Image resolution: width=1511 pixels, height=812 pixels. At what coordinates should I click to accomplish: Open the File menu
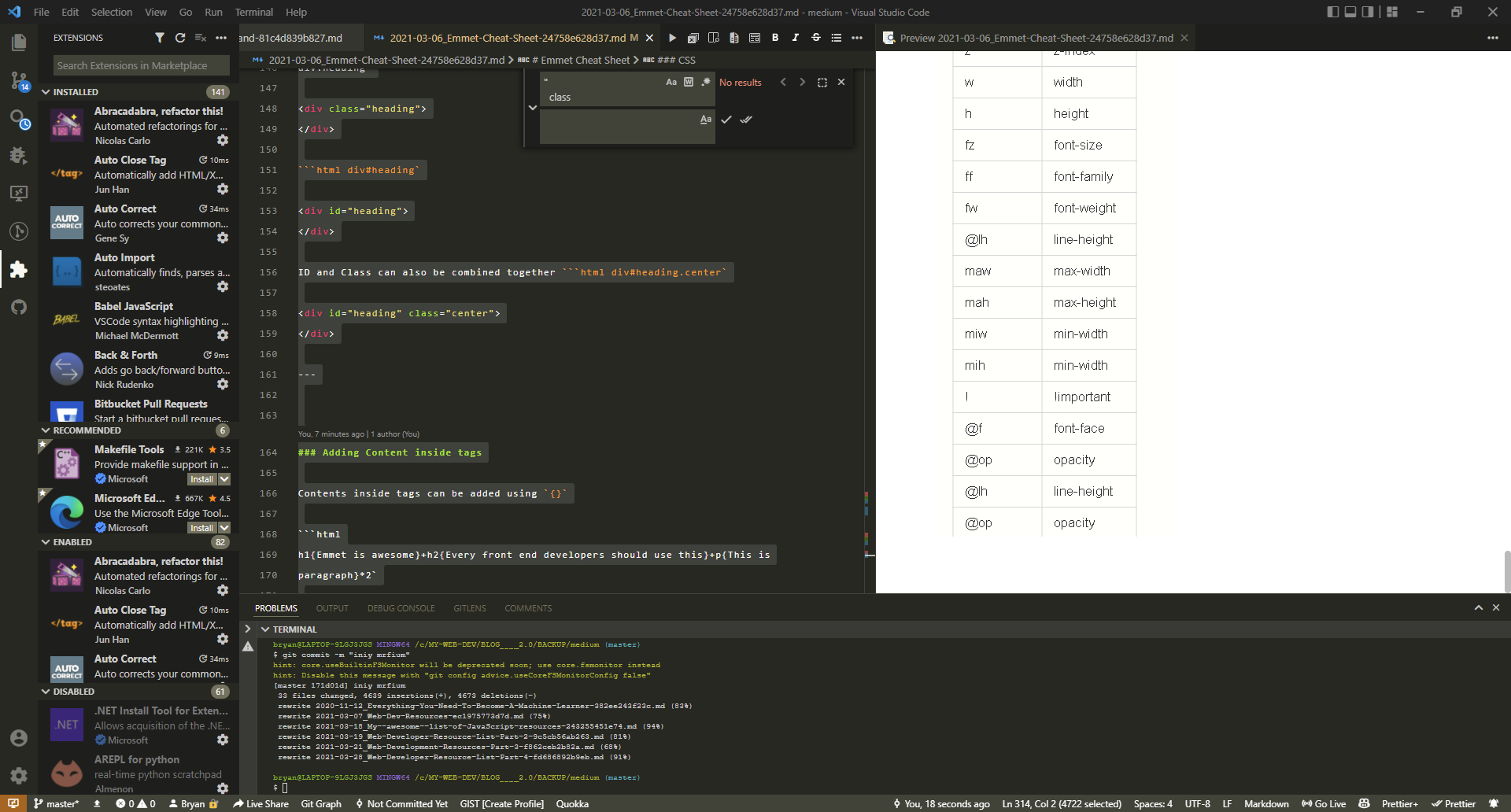point(42,12)
